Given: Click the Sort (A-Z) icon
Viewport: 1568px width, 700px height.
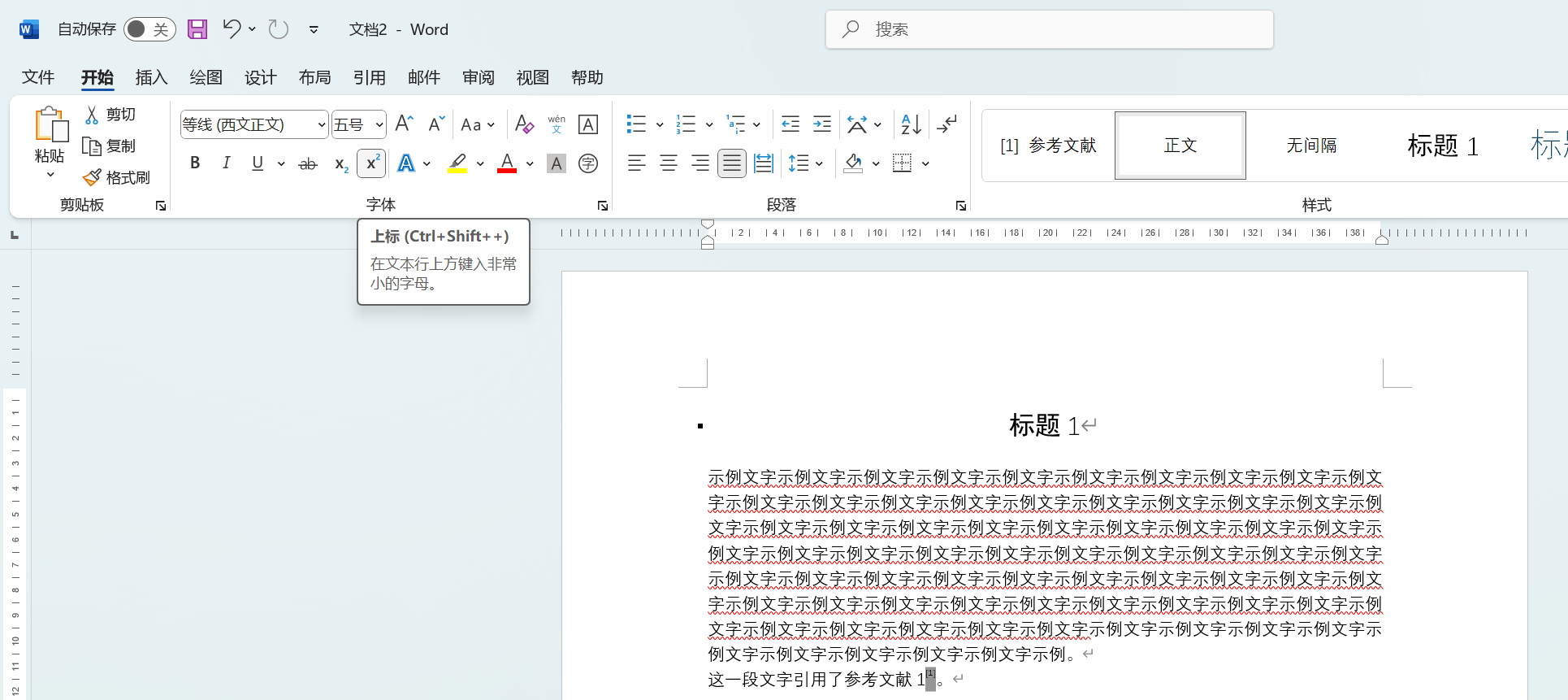Looking at the screenshot, I should point(911,124).
